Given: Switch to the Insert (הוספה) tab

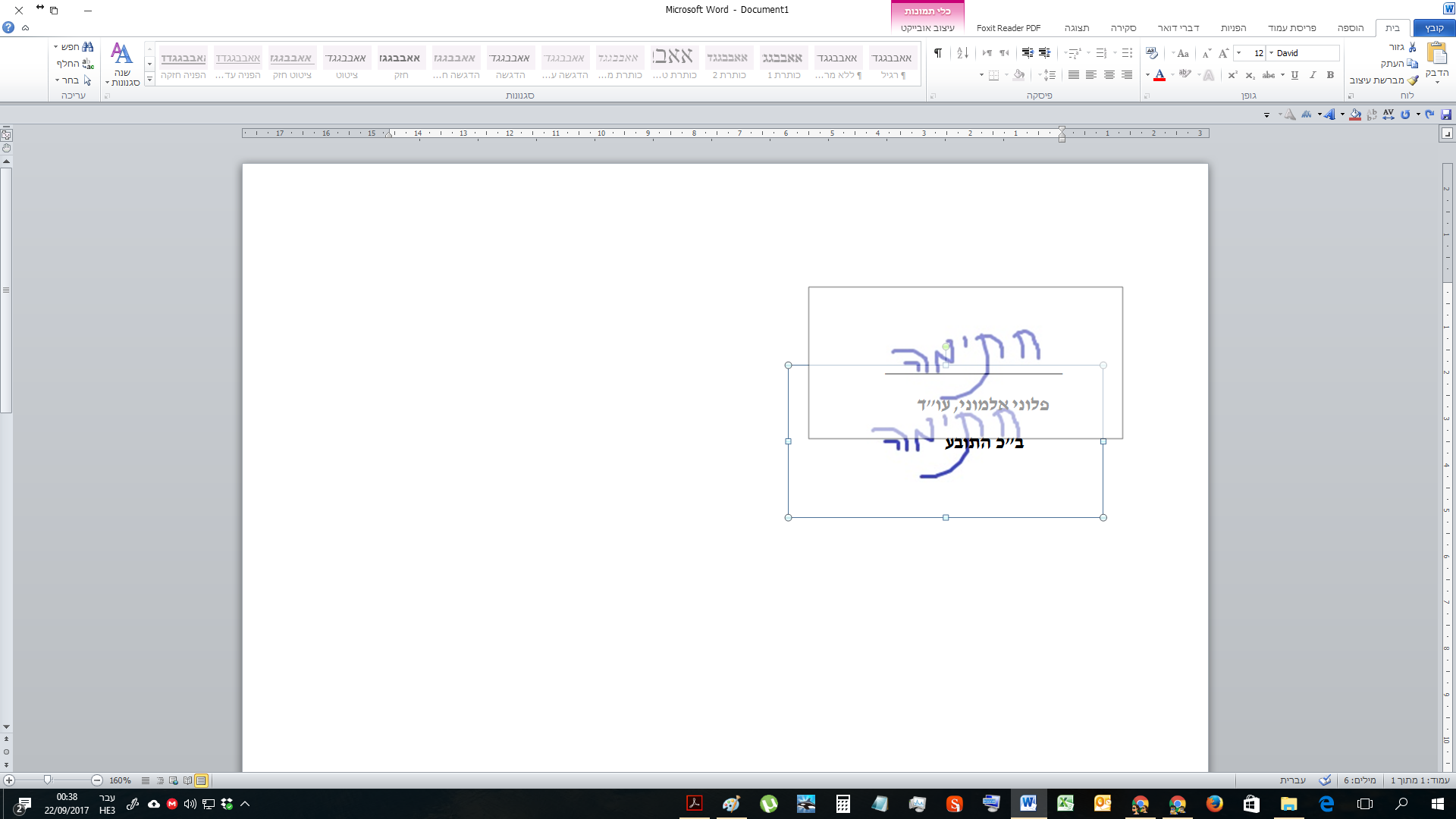Looking at the screenshot, I should click(1351, 28).
